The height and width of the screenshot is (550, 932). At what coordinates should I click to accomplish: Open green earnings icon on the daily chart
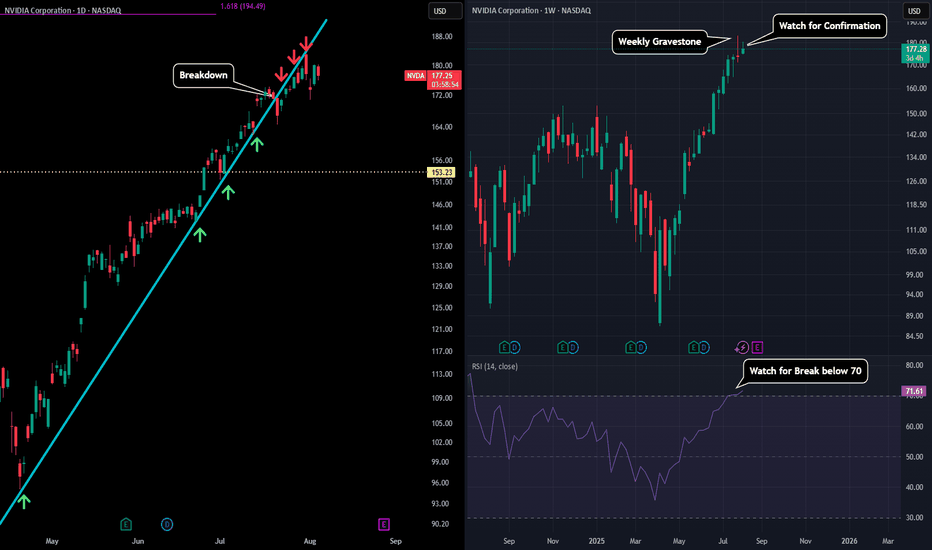[x=125, y=524]
